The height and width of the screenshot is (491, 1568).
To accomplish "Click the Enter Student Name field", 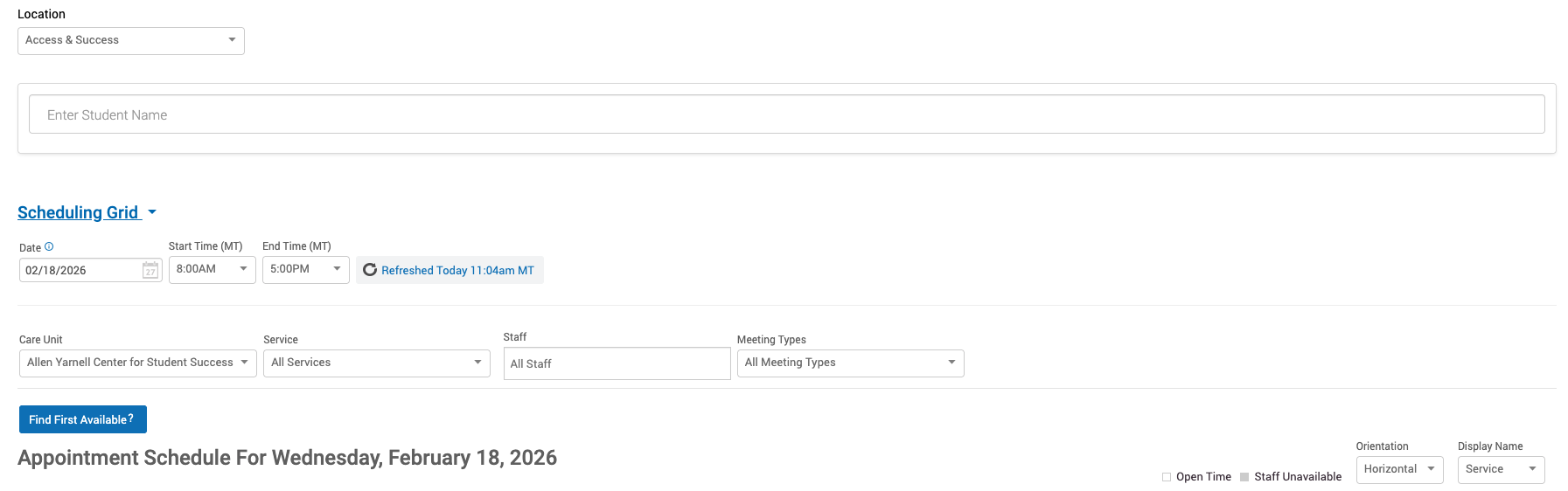I will [786, 114].
